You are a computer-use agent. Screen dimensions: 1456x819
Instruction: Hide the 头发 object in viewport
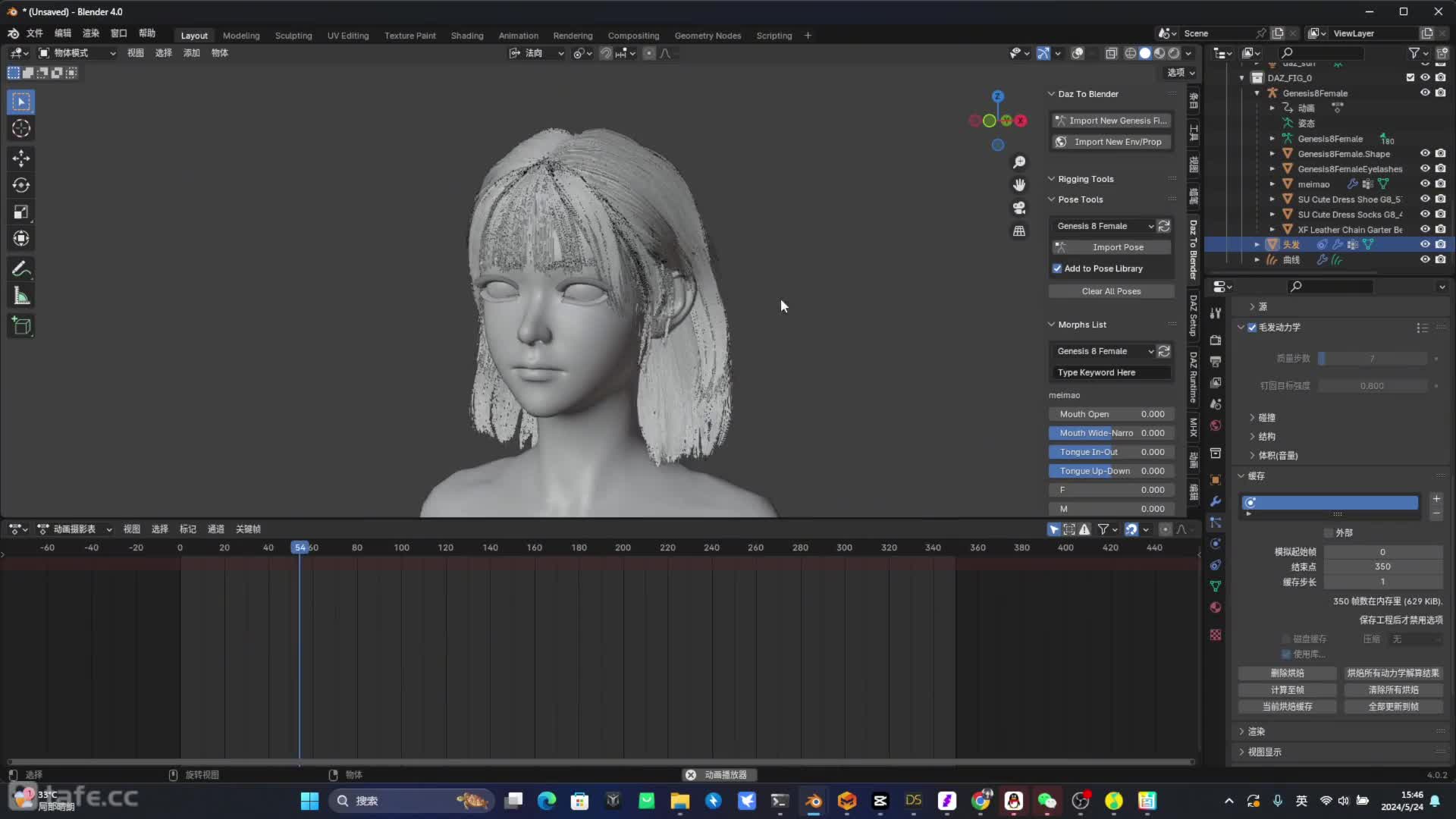(x=1425, y=244)
